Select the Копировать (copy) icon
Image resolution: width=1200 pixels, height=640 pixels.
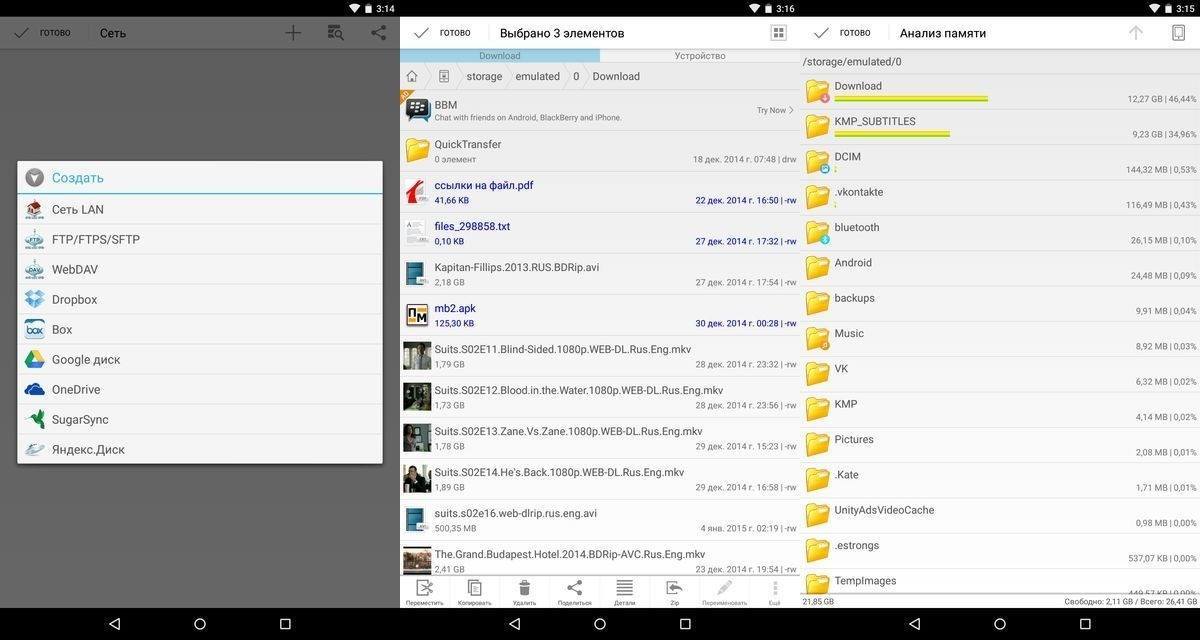pyautogui.click(x=473, y=590)
